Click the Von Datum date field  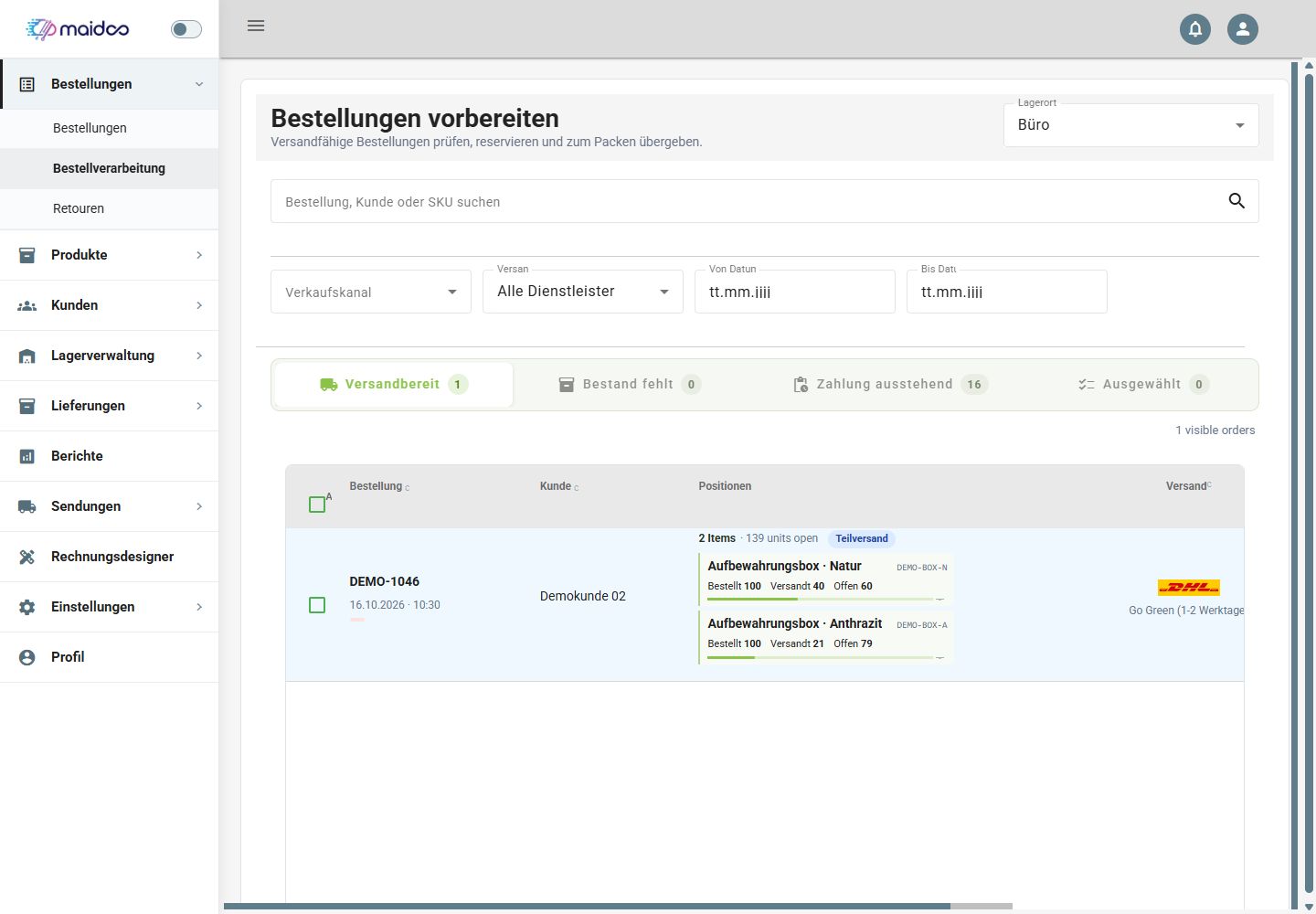tap(795, 292)
